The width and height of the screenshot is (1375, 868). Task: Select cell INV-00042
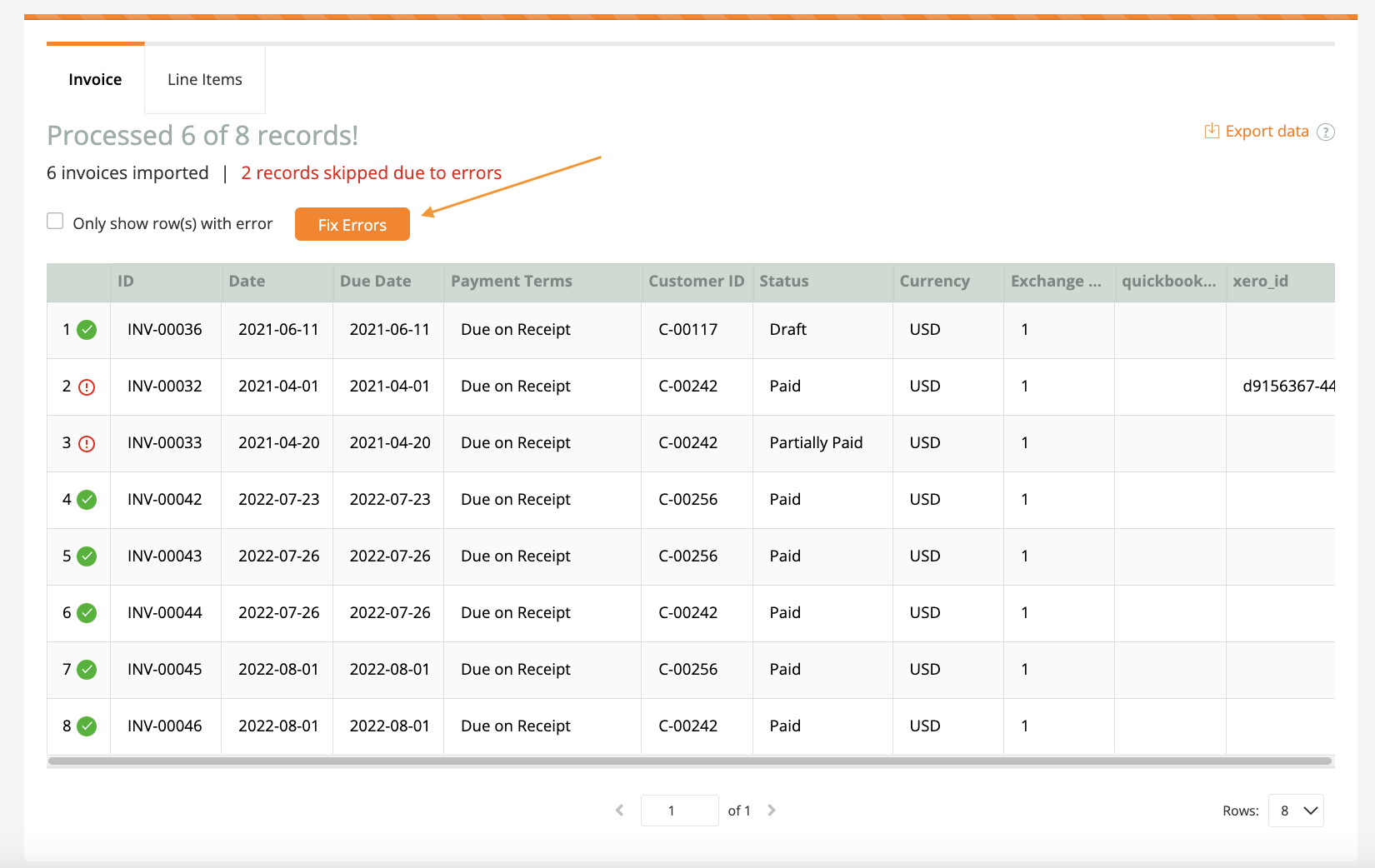pos(165,500)
